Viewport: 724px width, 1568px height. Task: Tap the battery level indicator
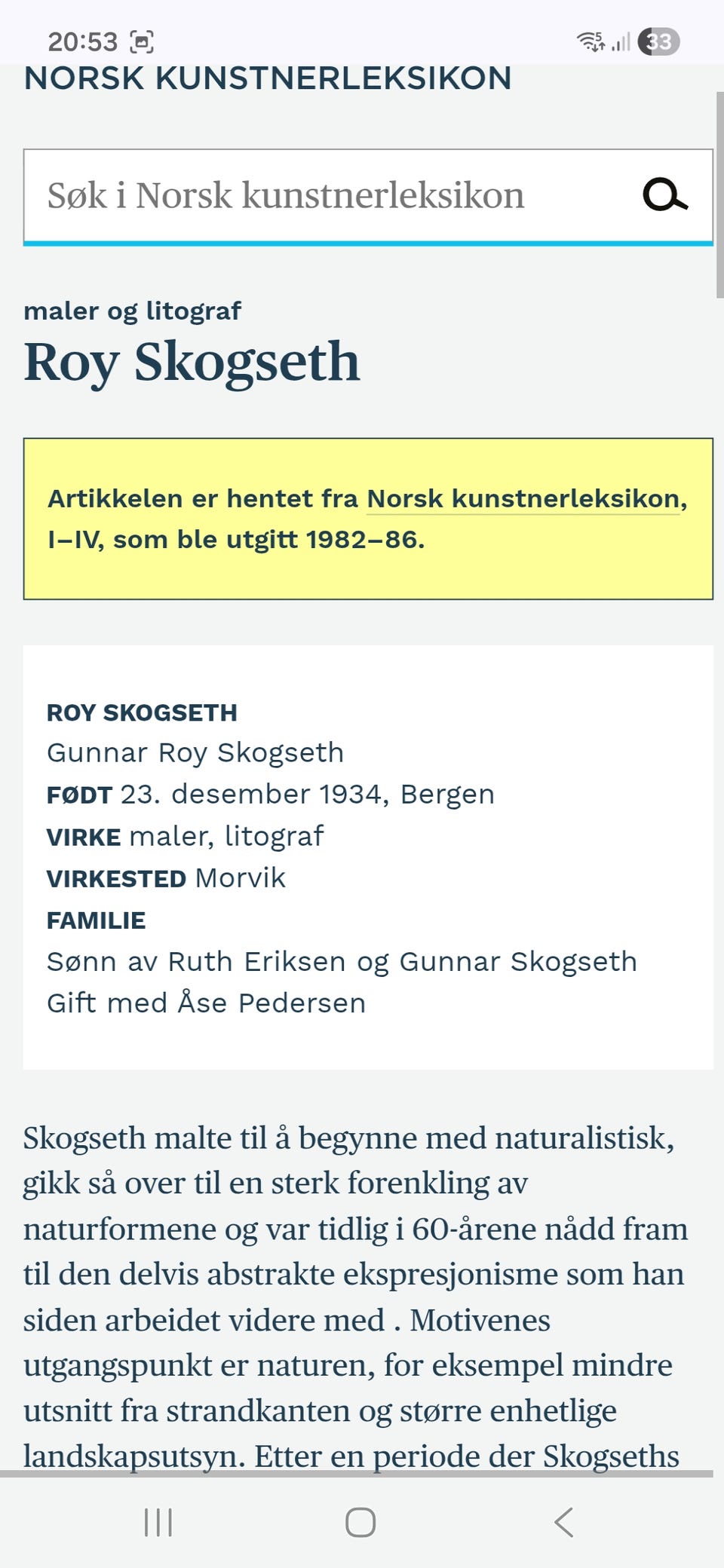click(x=658, y=41)
